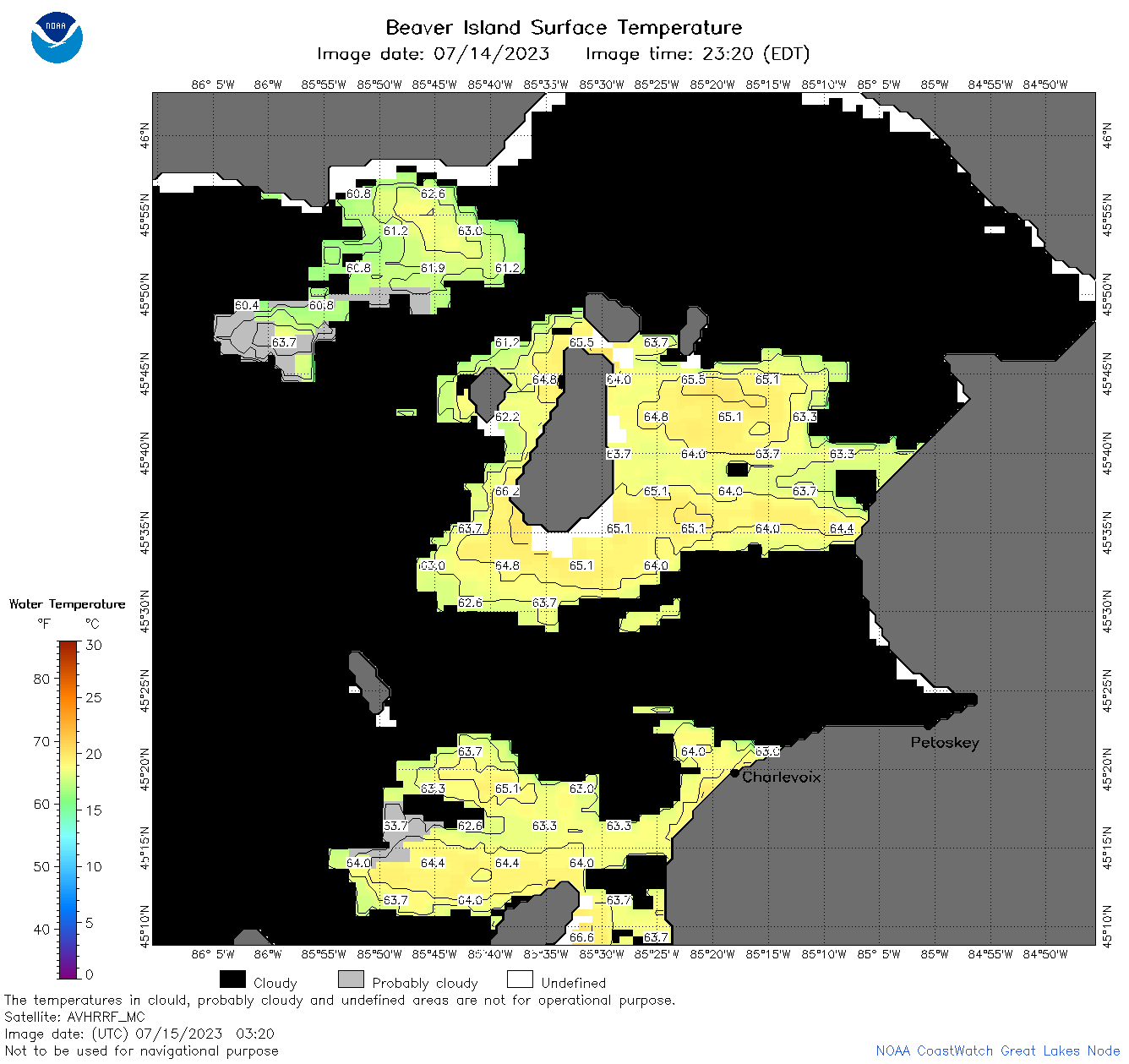Image resolution: width=1129 pixels, height=1064 pixels.
Task: Click the Water Temperature color scale bar
Action: (x=68, y=810)
